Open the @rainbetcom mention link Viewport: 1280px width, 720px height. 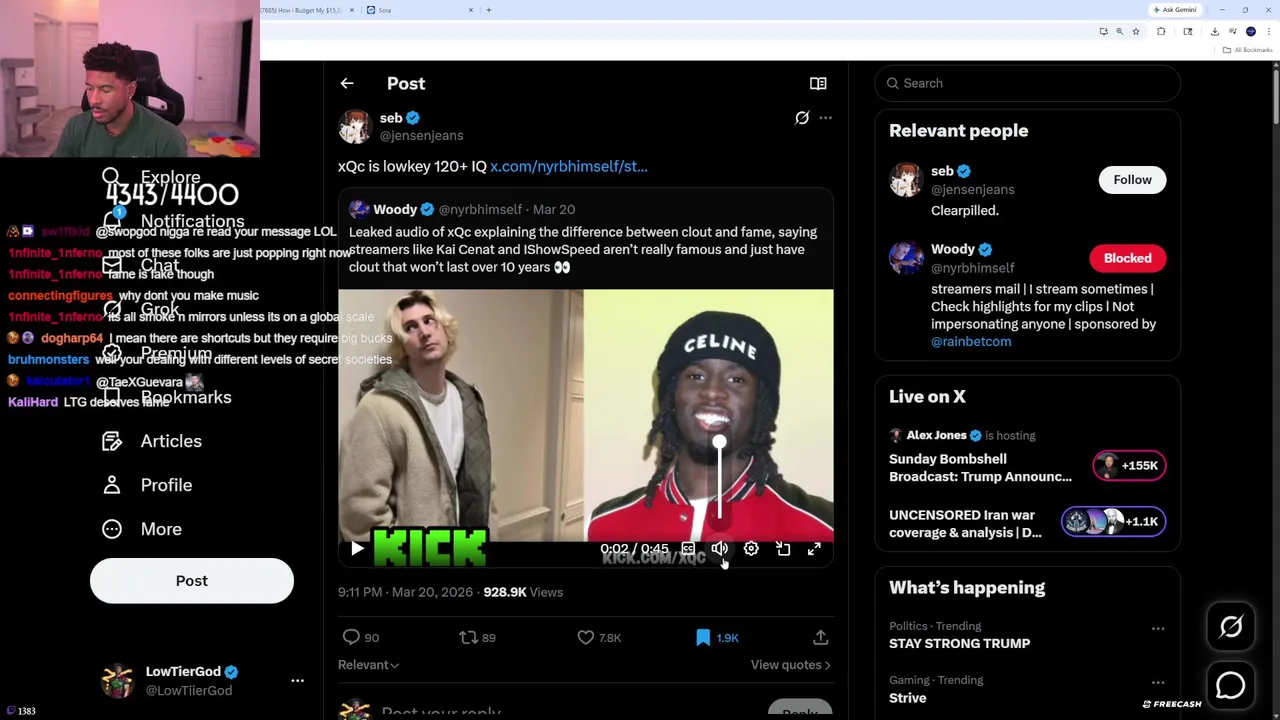point(971,342)
